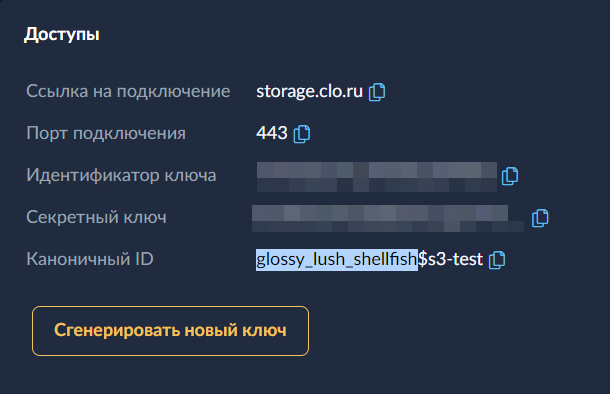Click the blurred Идентификатор ключа value

[x=377, y=177]
